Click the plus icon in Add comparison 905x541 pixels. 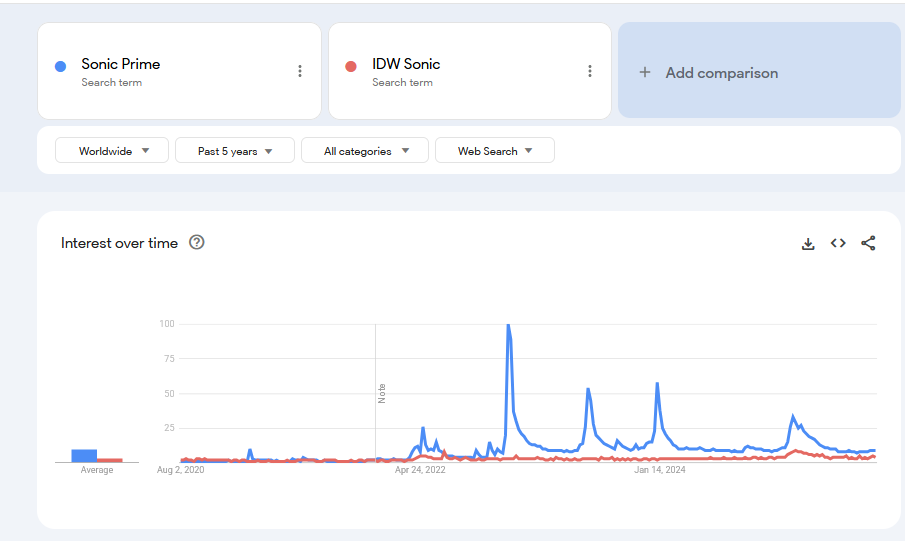click(x=645, y=72)
